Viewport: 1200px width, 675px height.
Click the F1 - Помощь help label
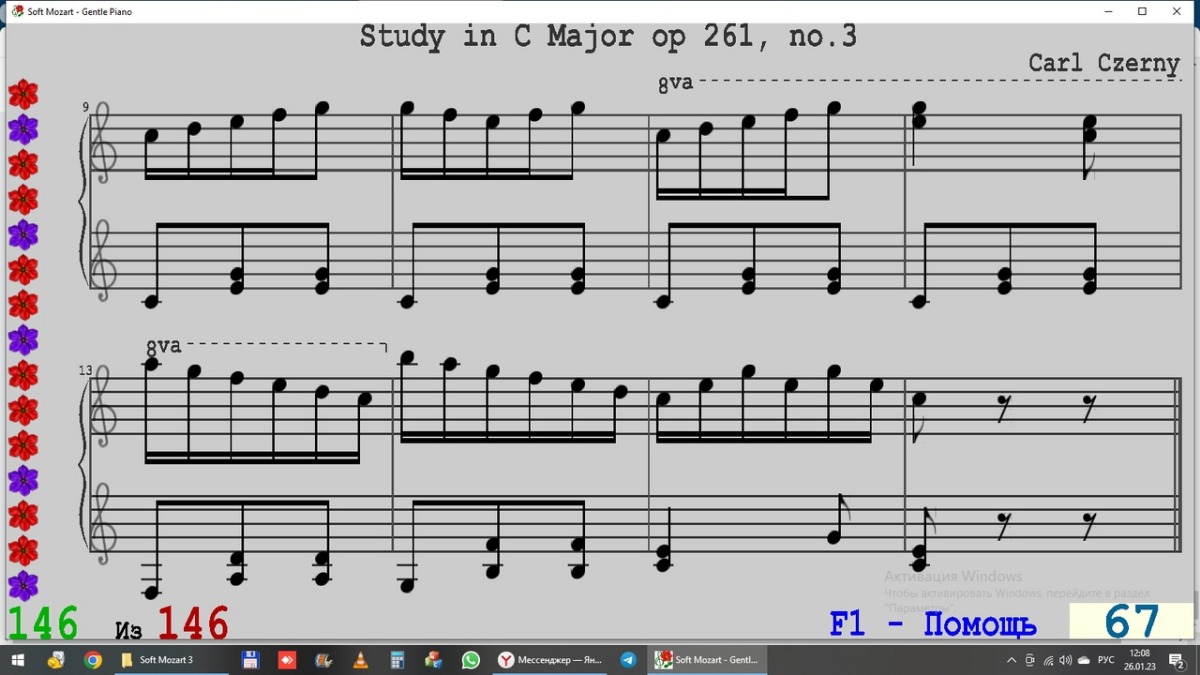(933, 625)
